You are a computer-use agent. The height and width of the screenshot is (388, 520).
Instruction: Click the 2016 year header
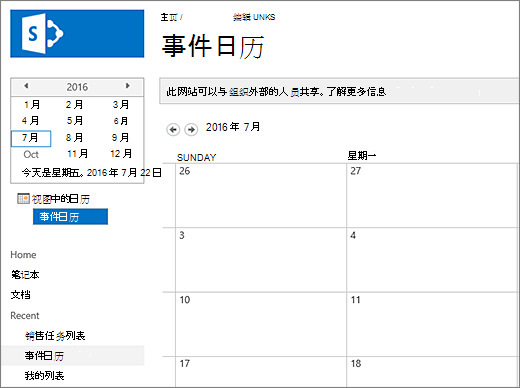coord(77,87)
